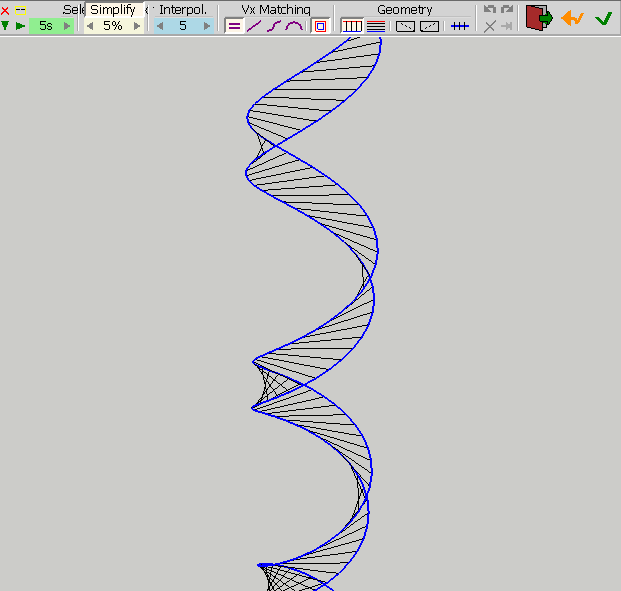
Task: Click the blue crossed-line geometry icon
Action: click(x=459, y=26)
